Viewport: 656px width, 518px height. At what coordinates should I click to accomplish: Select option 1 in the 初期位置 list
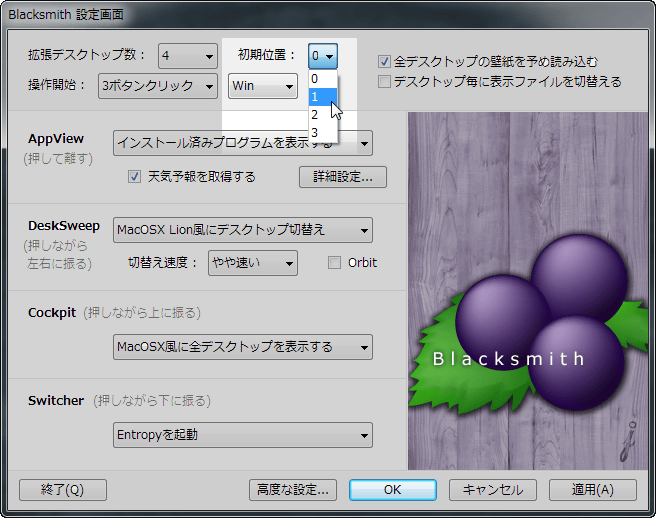323,97
